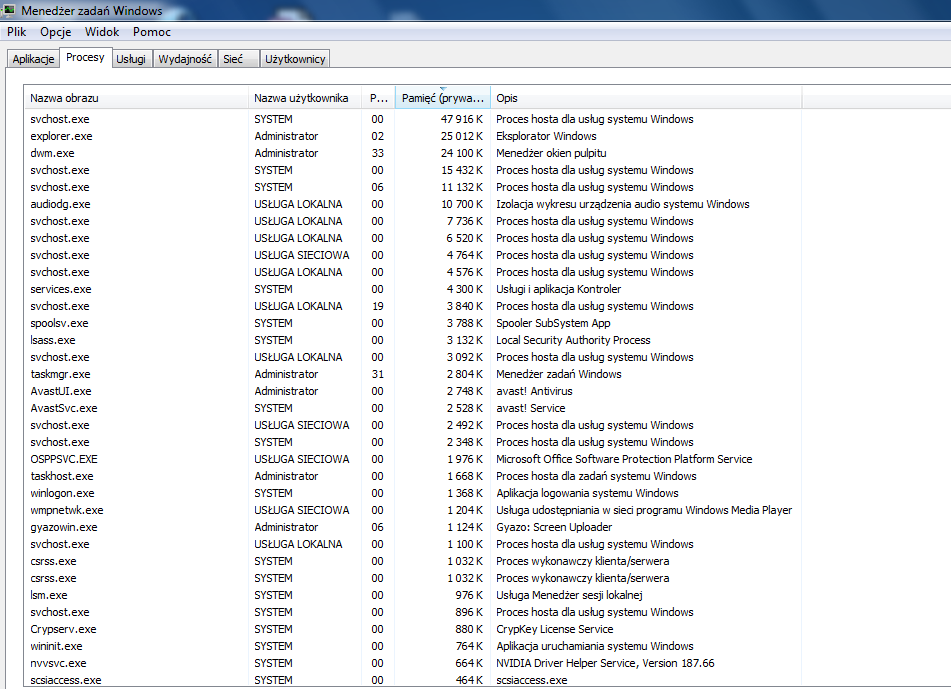Switch to the Aplikacje tab
This screenshot has width=951, height=689.
point(33,59)
